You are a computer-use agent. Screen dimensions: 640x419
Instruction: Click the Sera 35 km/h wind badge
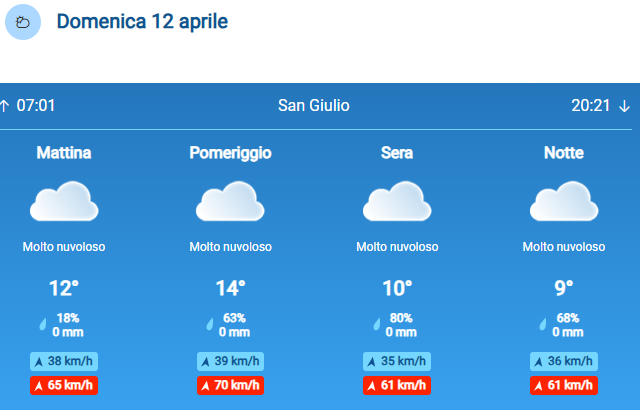pyautogui.click(x=397, y=361)
